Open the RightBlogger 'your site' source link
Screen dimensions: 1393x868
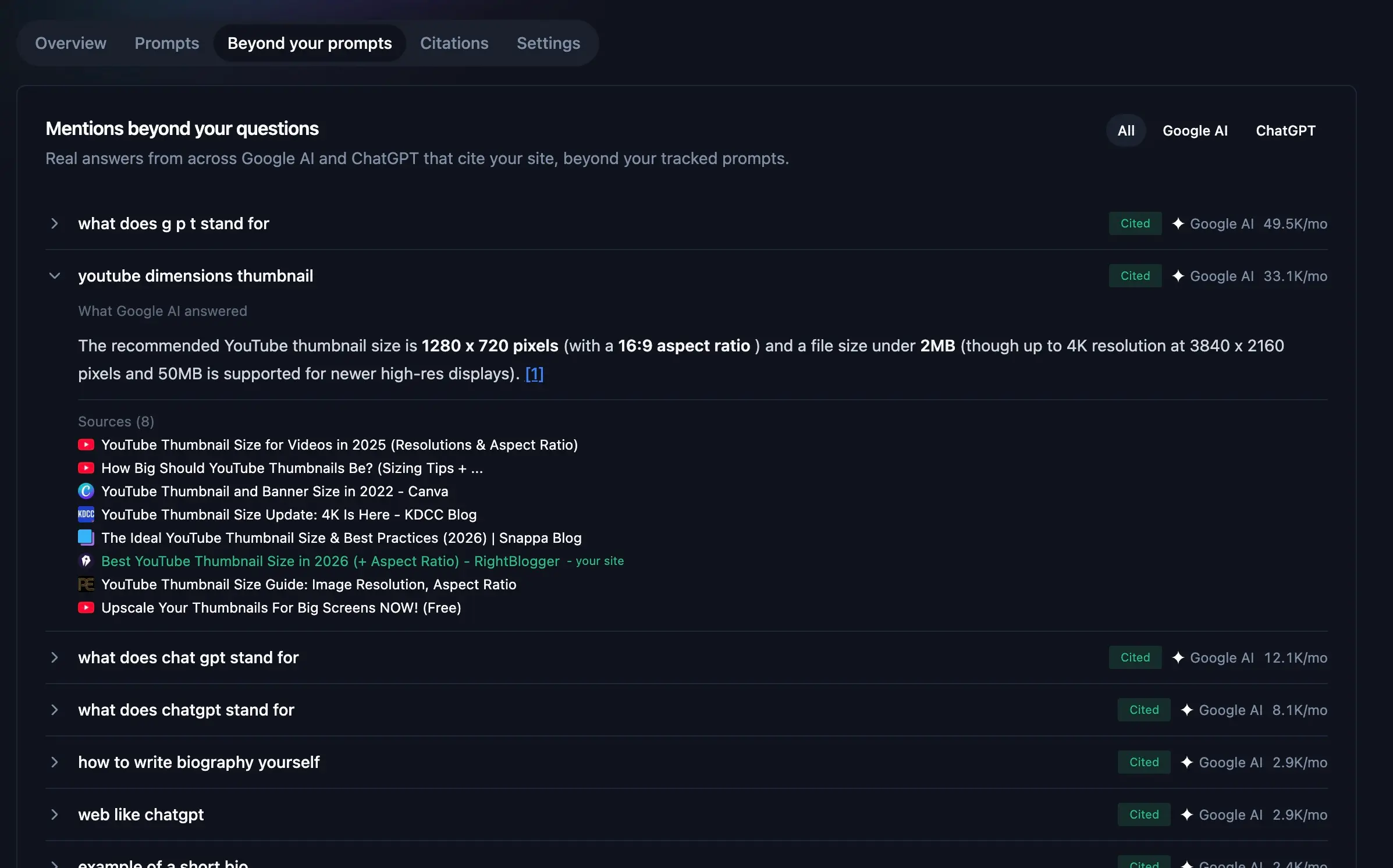pyautogui.click(x=330, y=561)
